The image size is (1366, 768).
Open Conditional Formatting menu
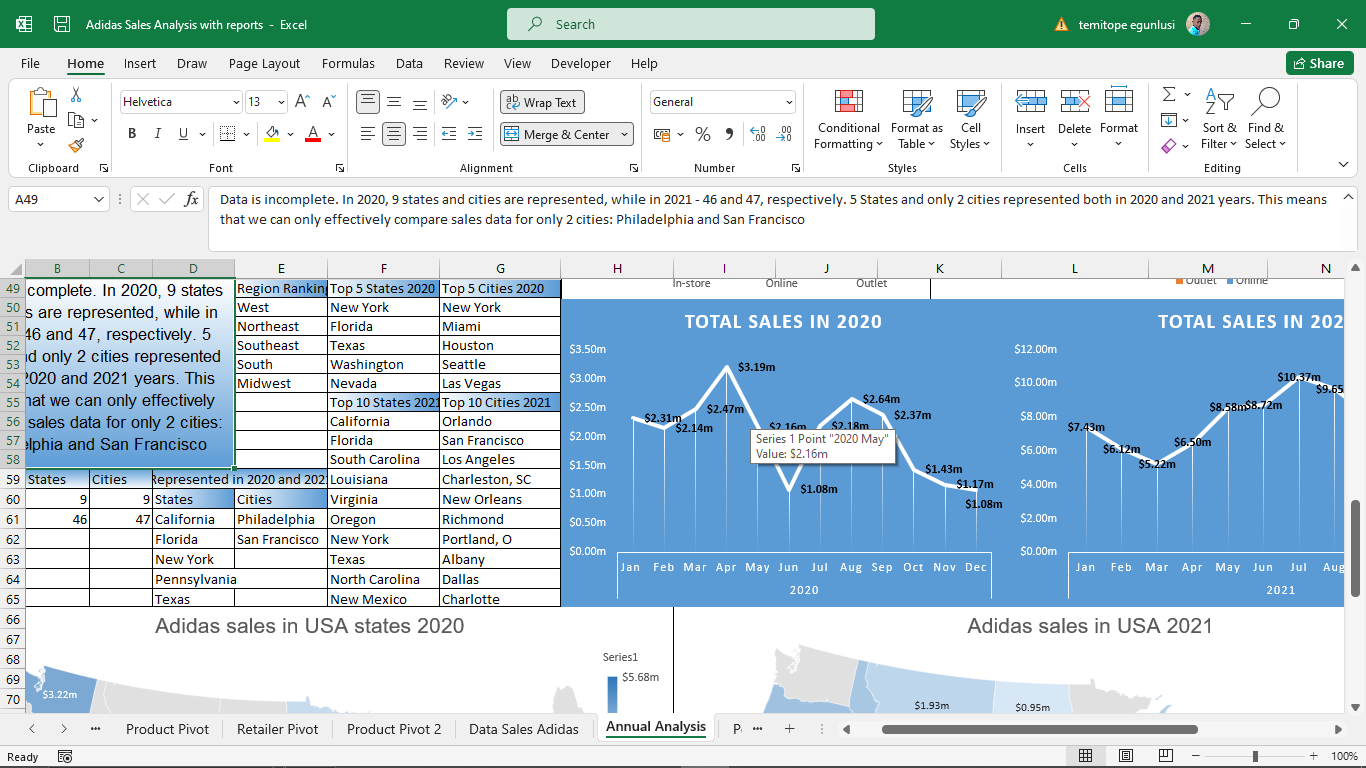[849, 120]
